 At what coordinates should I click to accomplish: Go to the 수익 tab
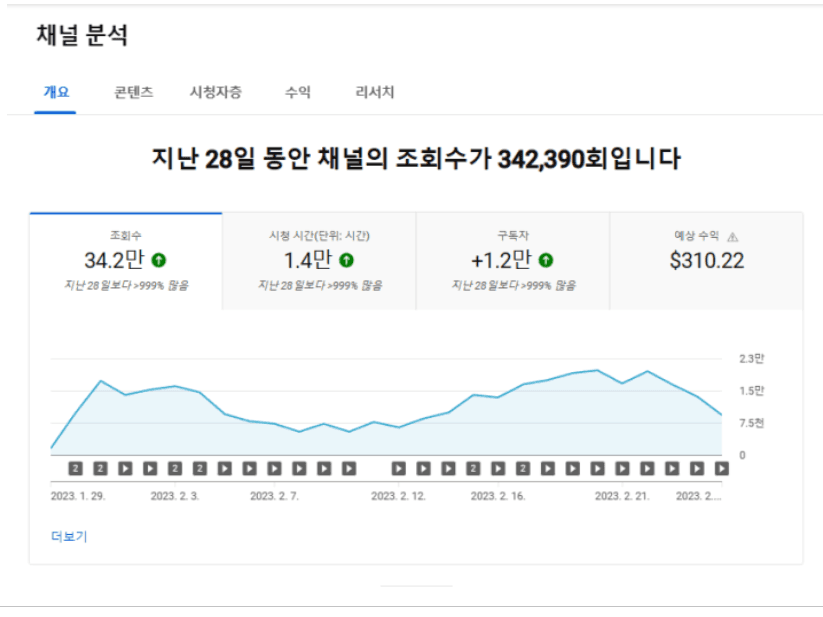coord(298,92)
